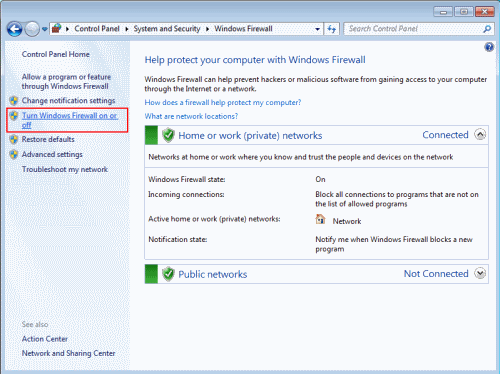Image resolution: width=500 pixels, height=374 pixels.
Task: Open the address bar history dropdown
Action: [x=317, y=29]
